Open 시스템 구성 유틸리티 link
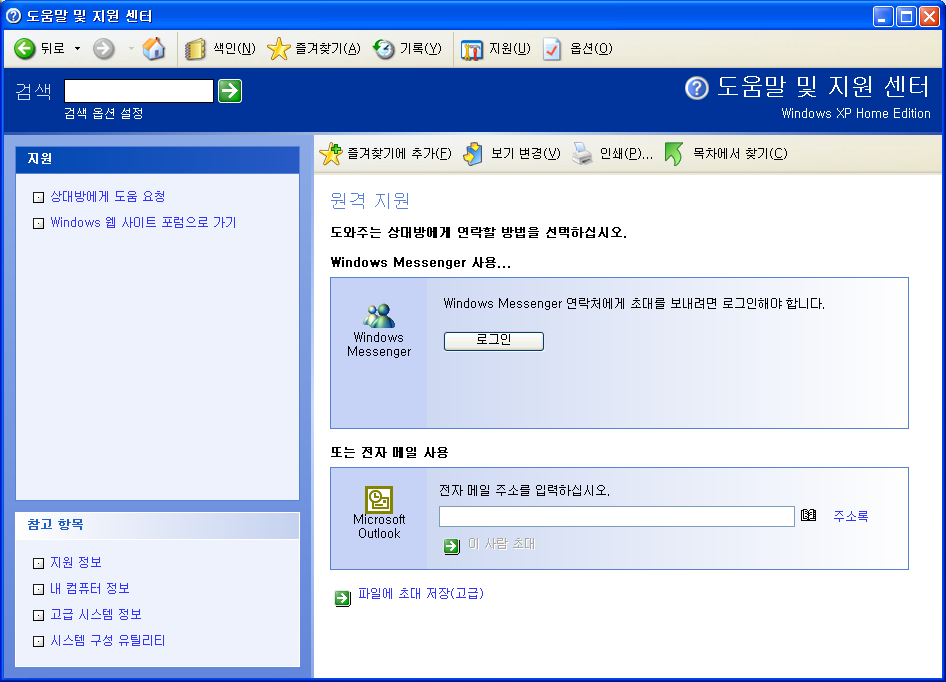946x682 pixels. [107, 640]
